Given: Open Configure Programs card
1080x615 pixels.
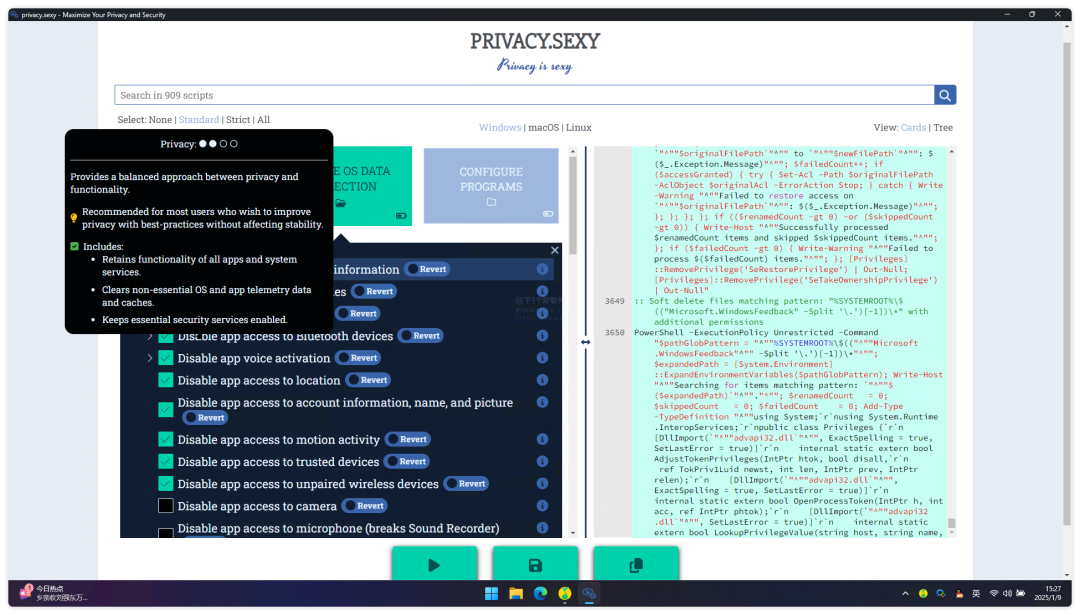Looking at the screenshot, I should click(491, 185).
